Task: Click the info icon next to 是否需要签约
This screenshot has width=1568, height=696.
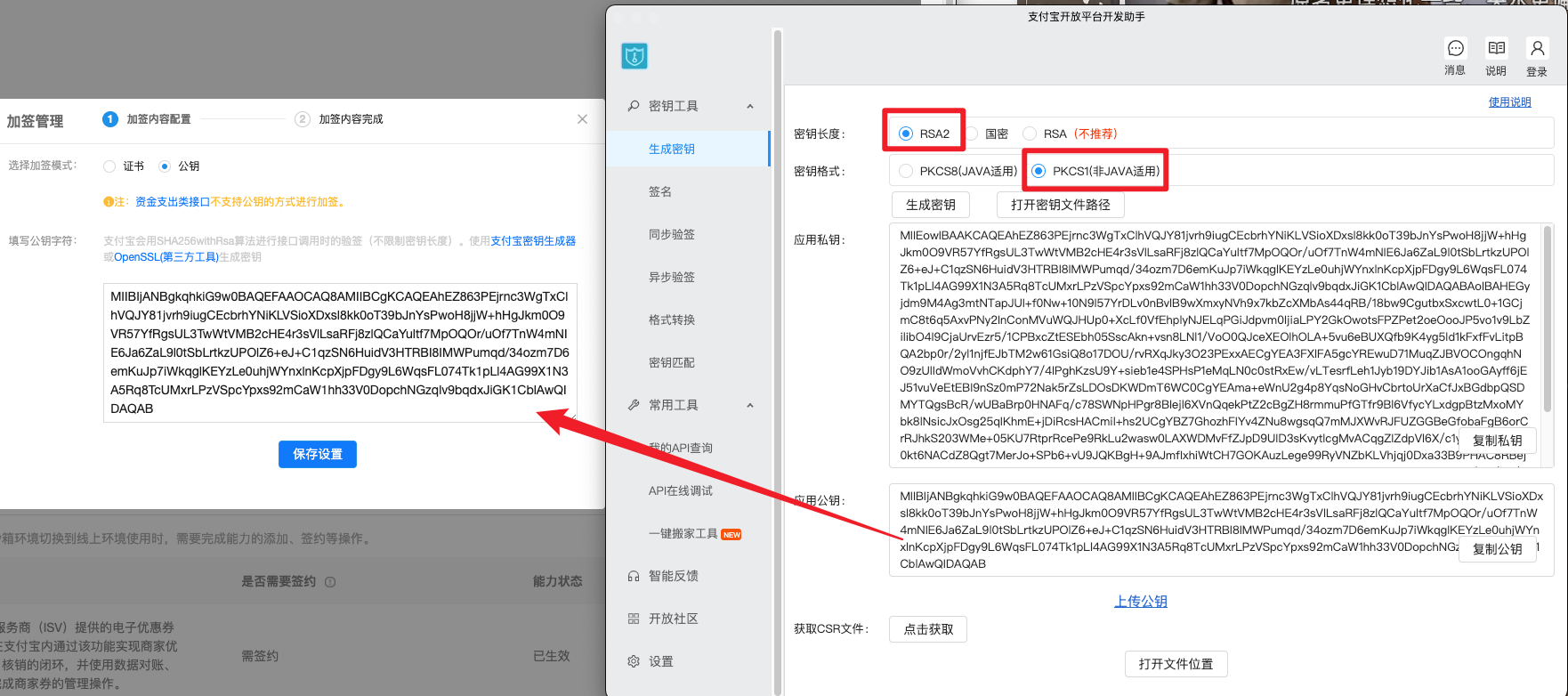Action: click(330, 582)
